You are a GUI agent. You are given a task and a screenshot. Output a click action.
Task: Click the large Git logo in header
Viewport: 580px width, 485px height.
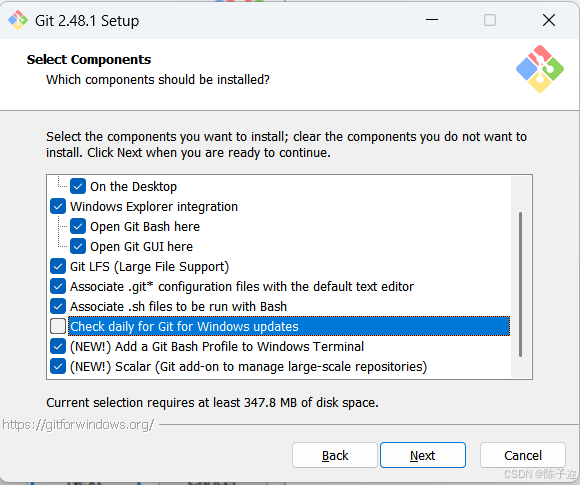tap(540, 69)
